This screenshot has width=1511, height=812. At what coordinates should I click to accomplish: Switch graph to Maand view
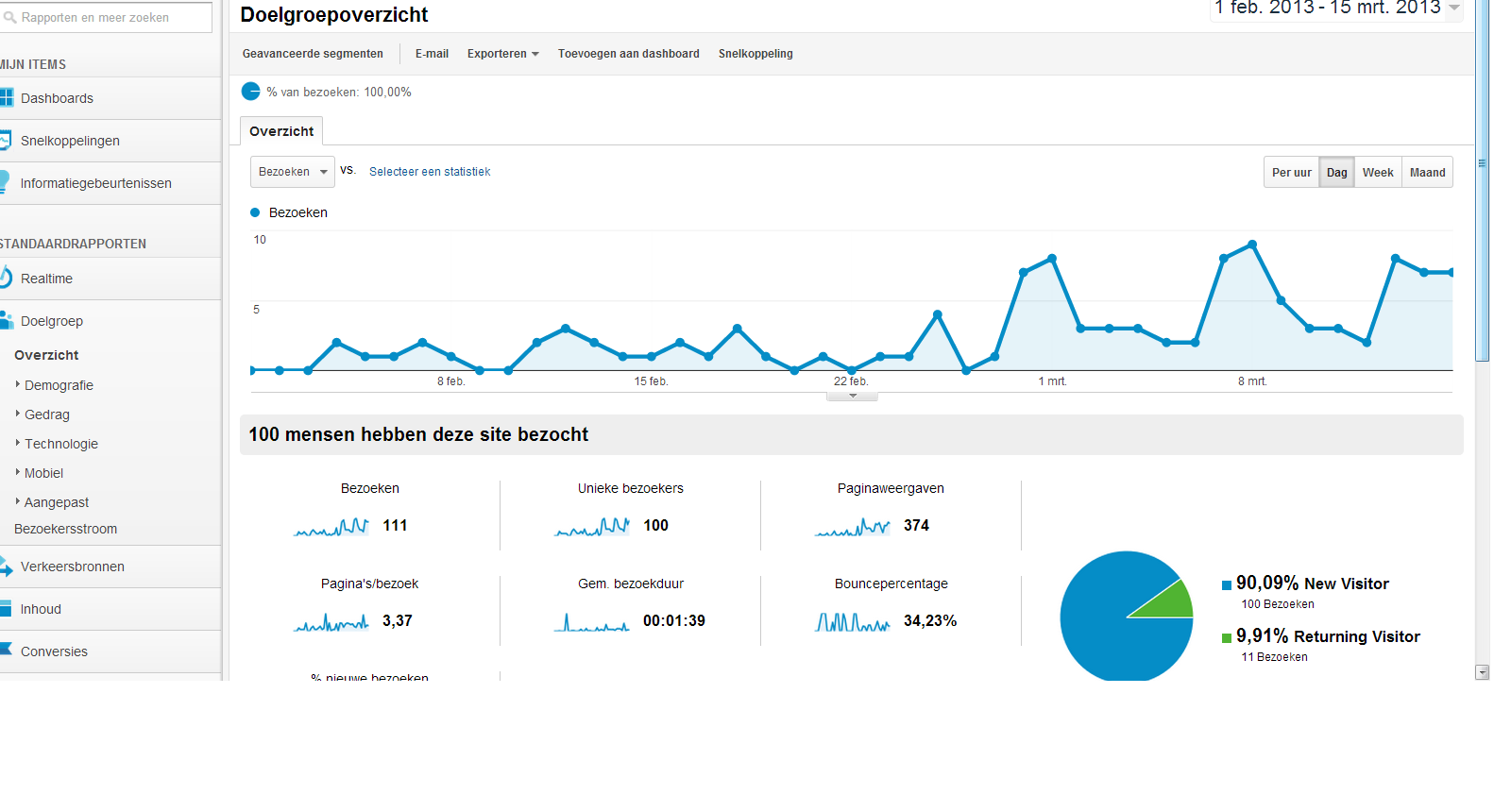point(1427,172)
